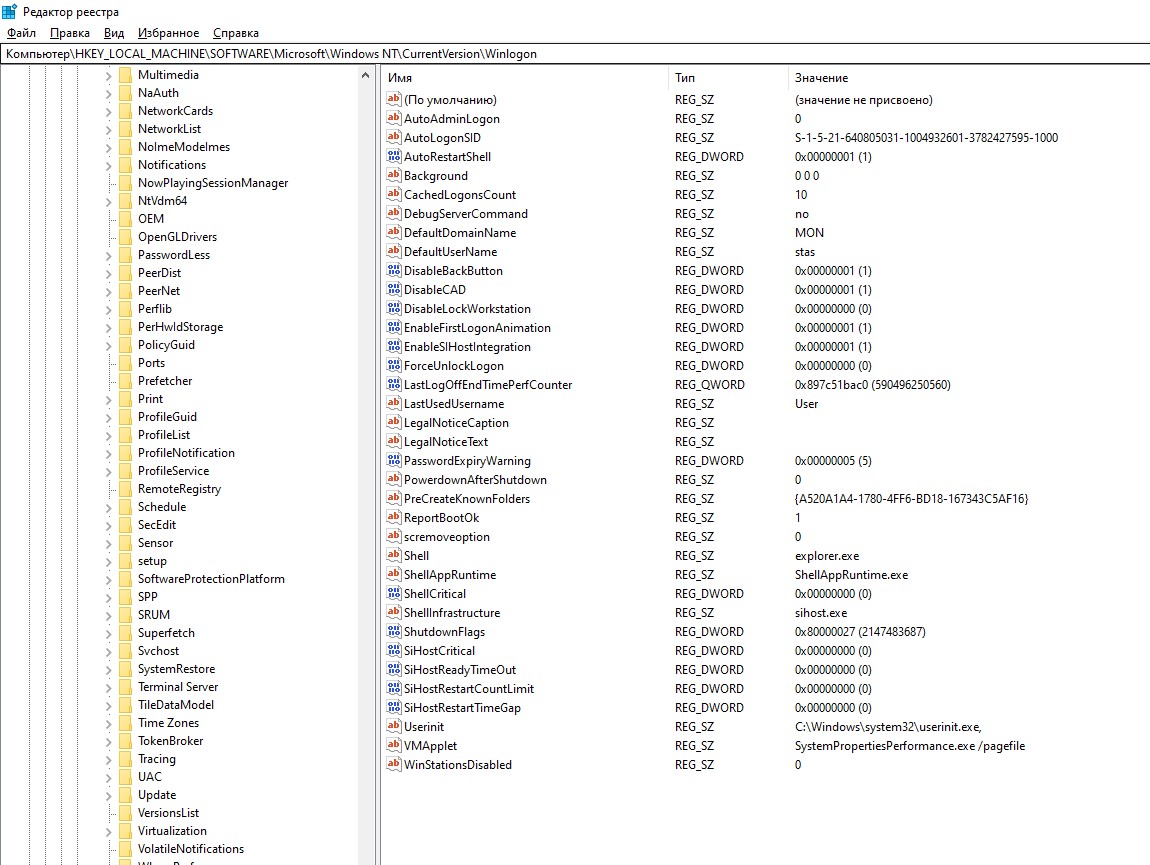1150x865 pixels.
Task: Click the LastLogOffEndTimePerfCounter QWORD icon
Action: pyautogui.click(x=394, y=384)
